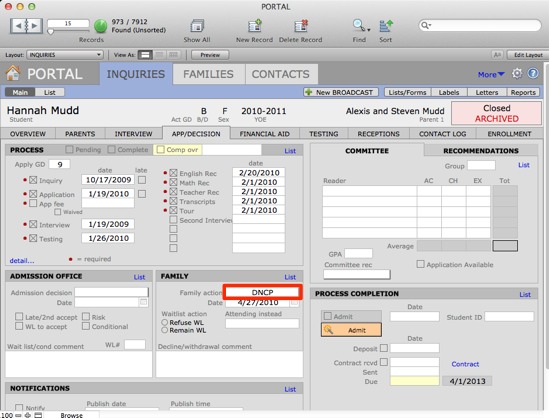
Task: Click the New BROADCAST button
Action: click(x=341, y=92)
